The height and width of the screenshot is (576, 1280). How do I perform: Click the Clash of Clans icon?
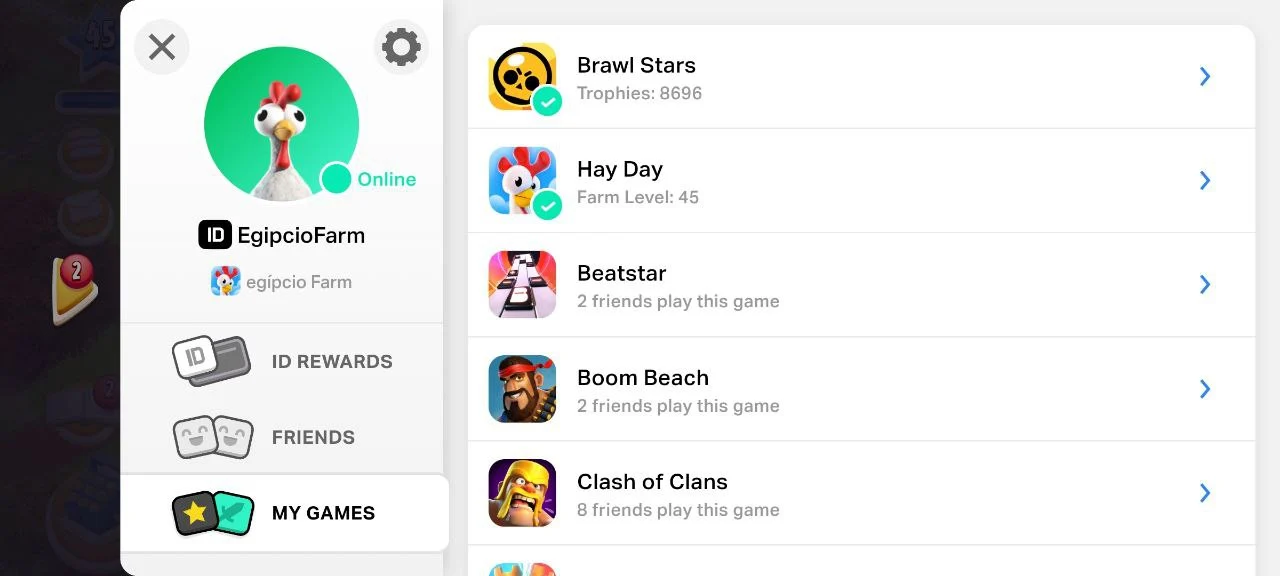(x=522, y=492)
